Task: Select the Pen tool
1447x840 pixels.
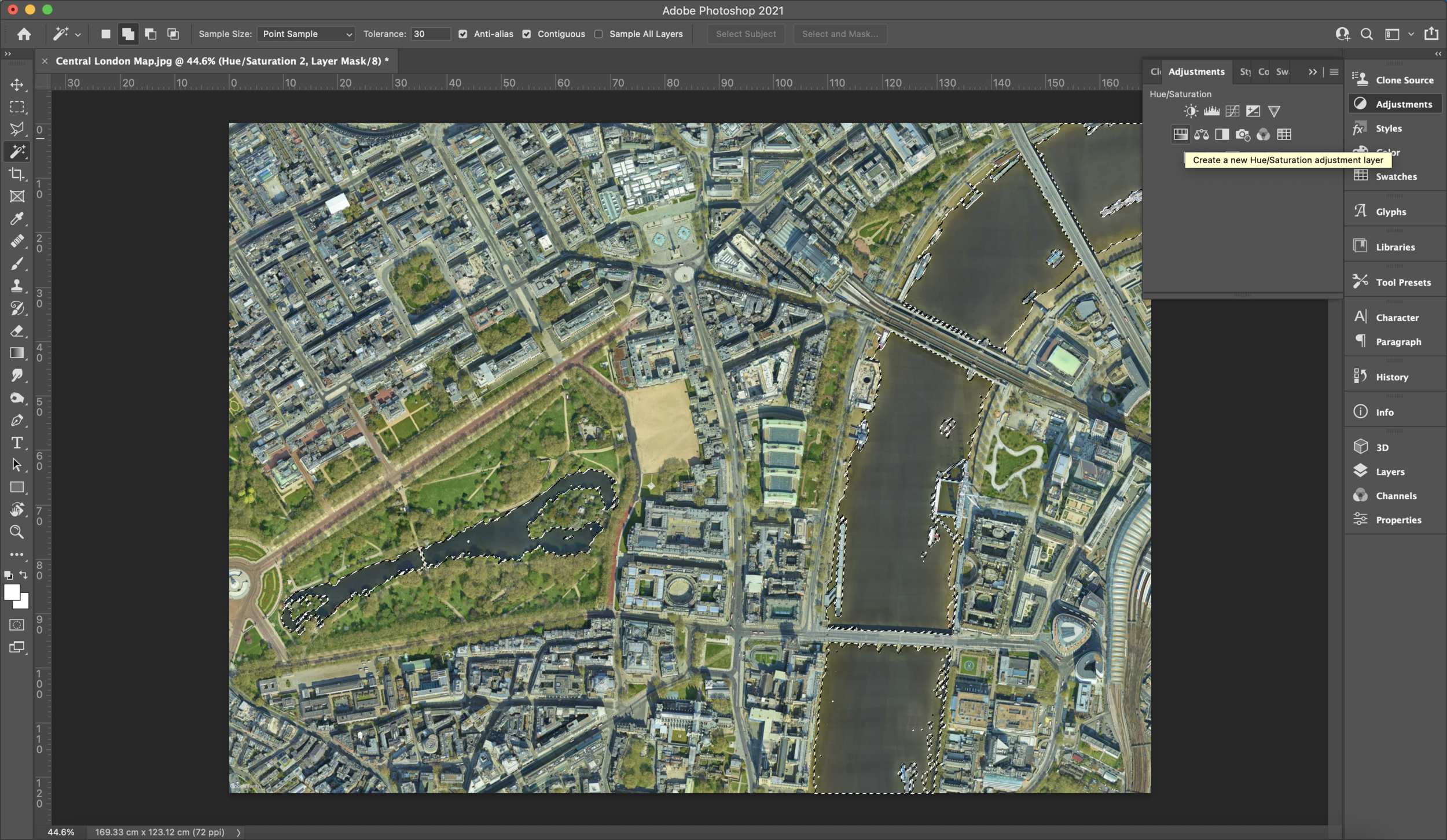Action: tap(17, 421)
